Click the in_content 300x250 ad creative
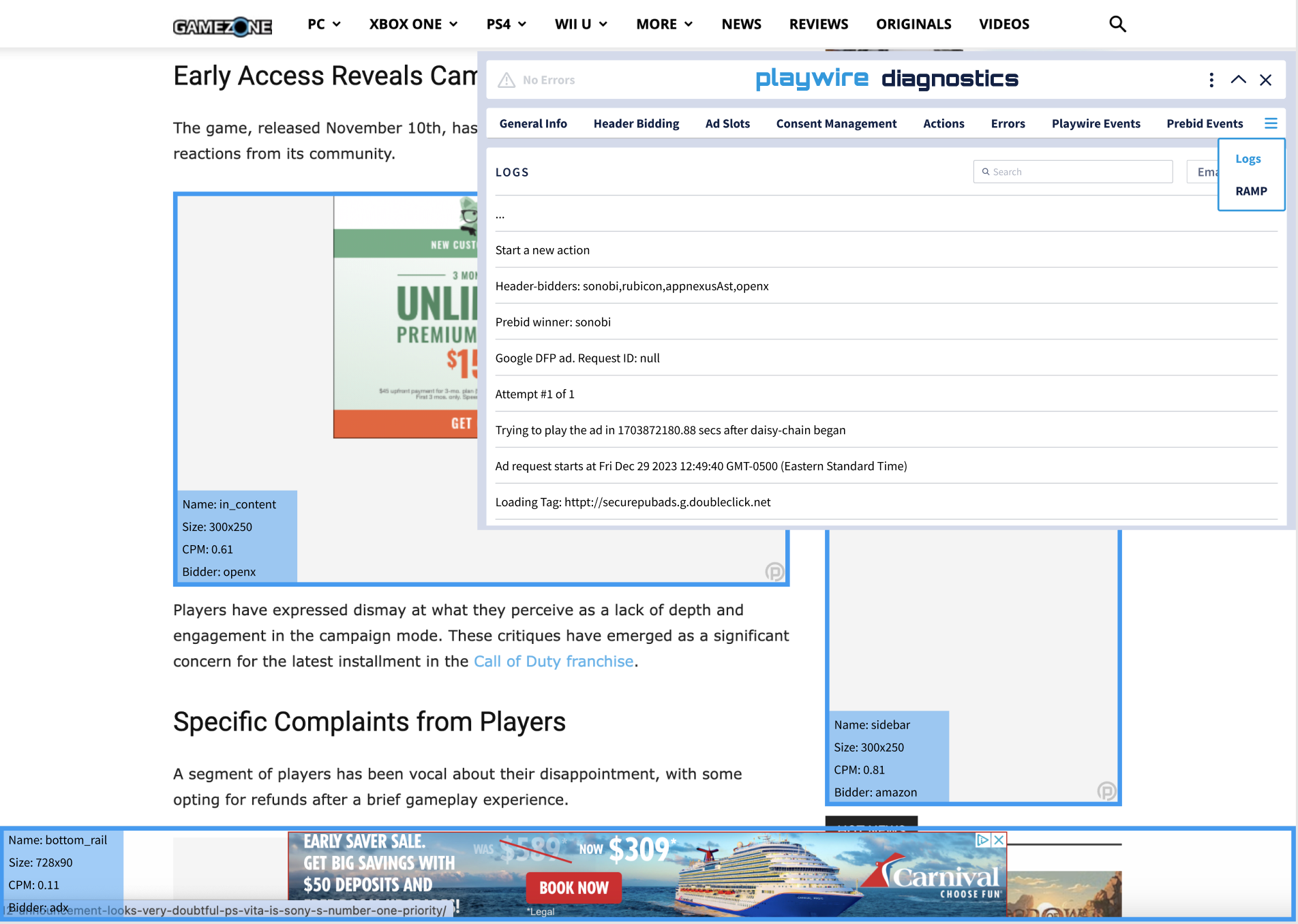1298x924 pixels. tap(406, 317)
